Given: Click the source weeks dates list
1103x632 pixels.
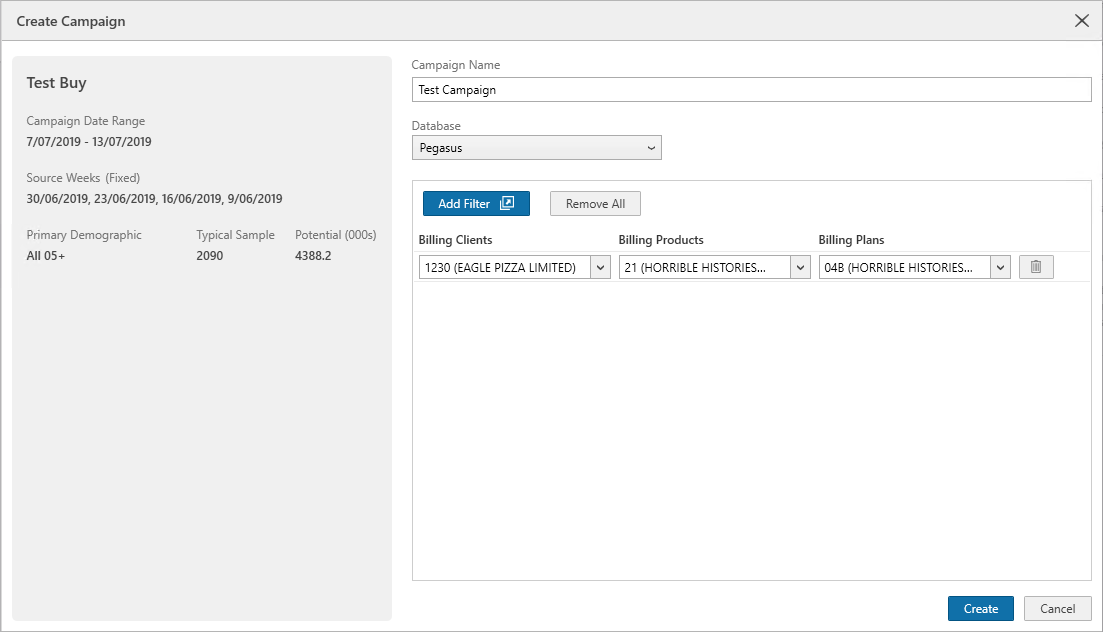Looking at the screenshot, I should pos(154,198).
